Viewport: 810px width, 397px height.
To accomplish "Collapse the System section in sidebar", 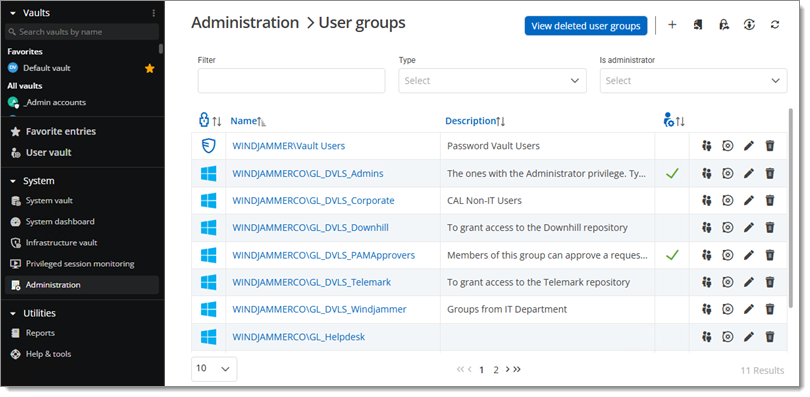I will (13, 181).
